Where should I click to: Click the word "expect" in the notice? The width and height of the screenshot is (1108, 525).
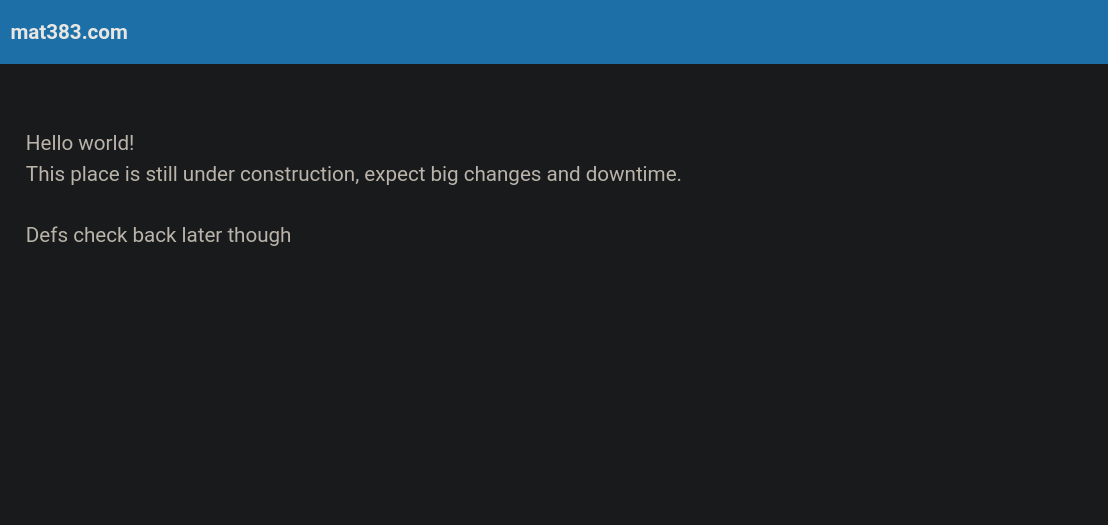point(394,174)
